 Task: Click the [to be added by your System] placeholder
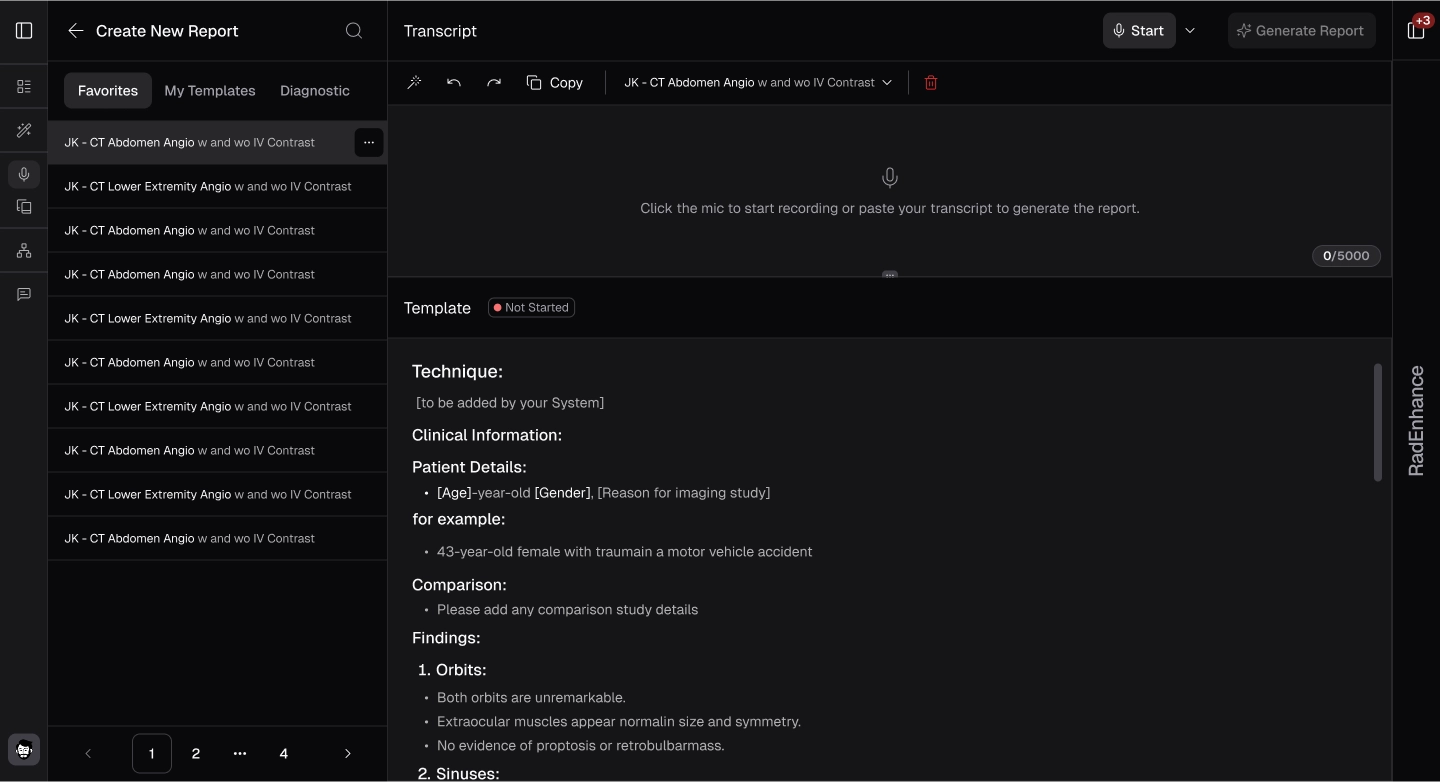point(510,403)
